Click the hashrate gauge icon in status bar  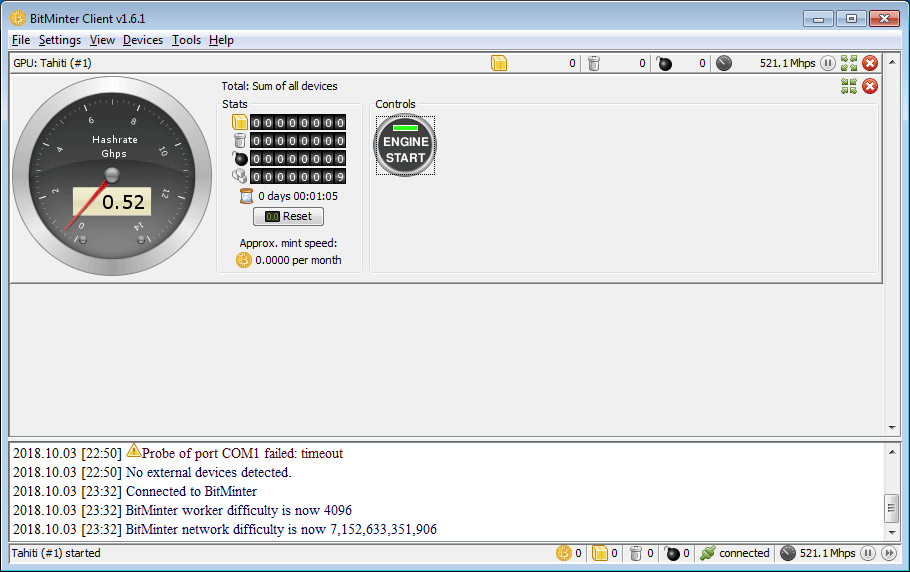[x=788, y=553]
